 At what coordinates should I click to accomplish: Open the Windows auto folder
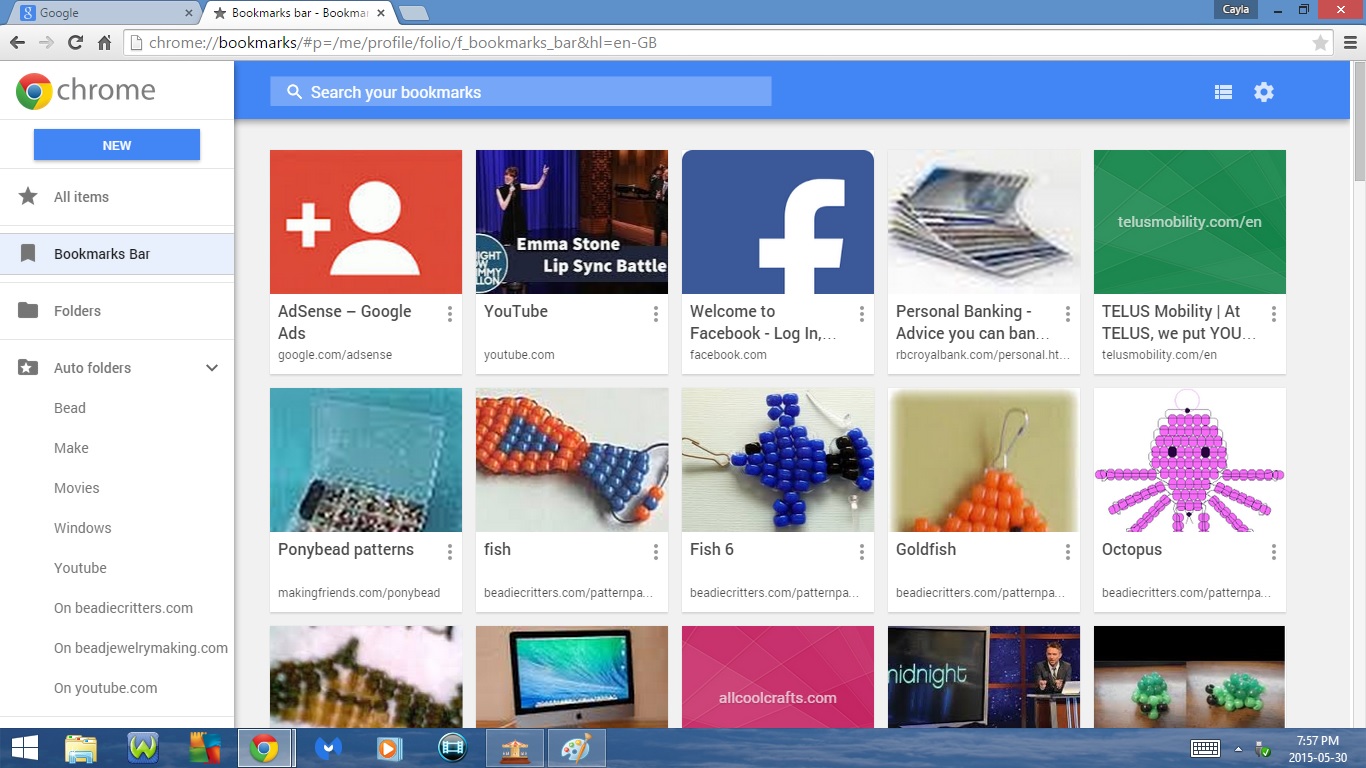[83, 528]
